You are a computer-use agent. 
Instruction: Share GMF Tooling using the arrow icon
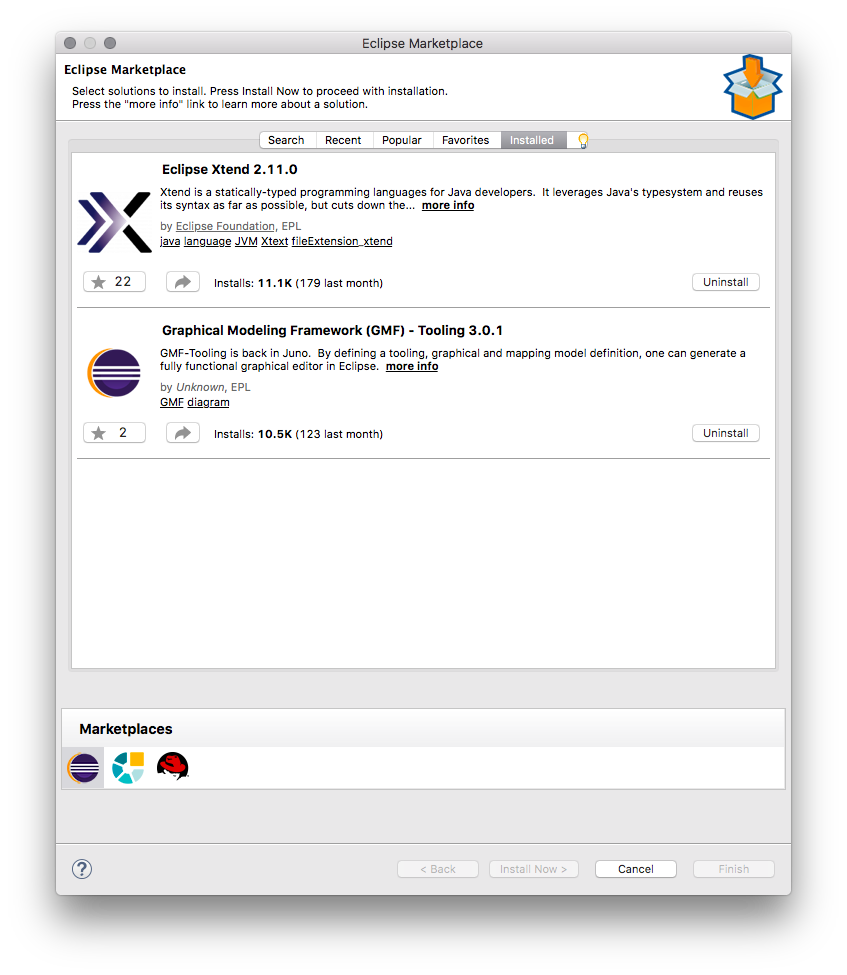tap(183, 433)
